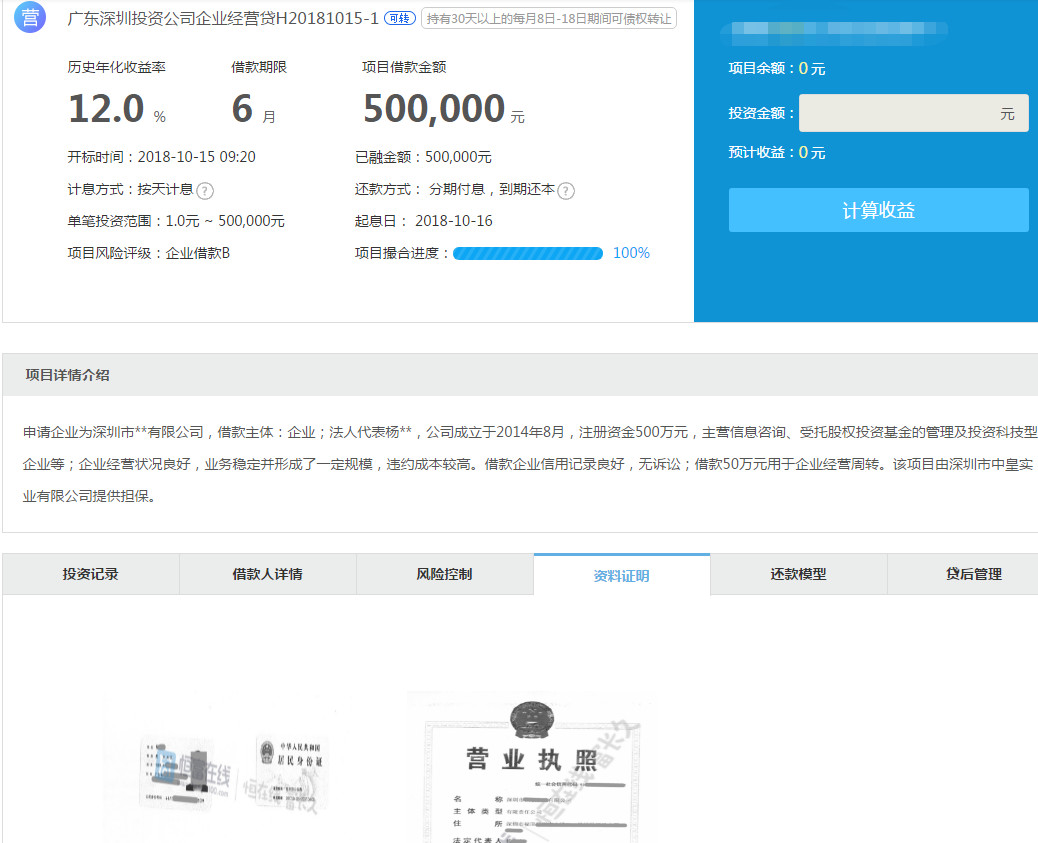Show the 贷后管理 tab
The image size is (1038, 843).
click(973, 574)
